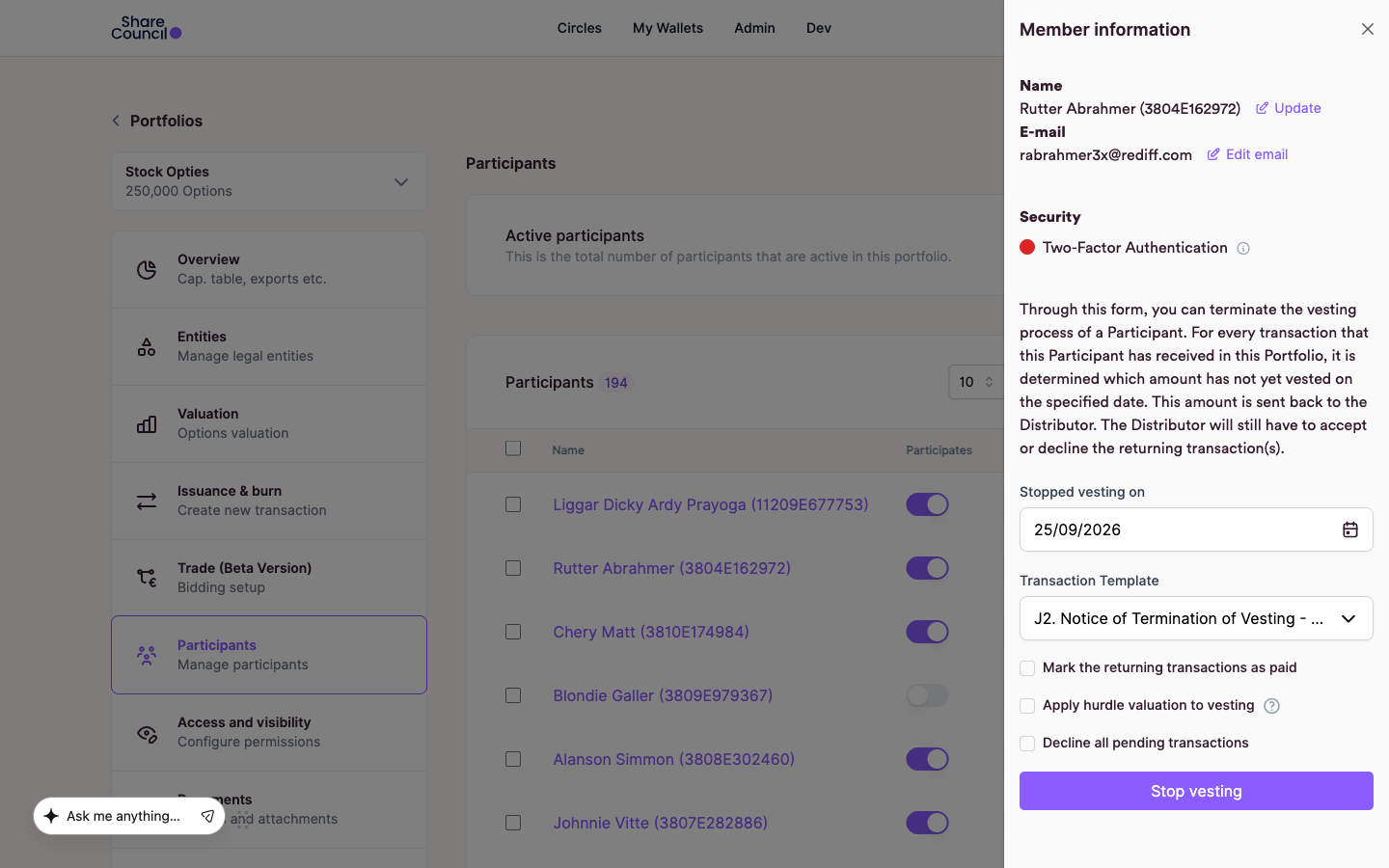Click the Share Council logo
This screenshot has height=868, width=1389.
[x=147, y=28]
